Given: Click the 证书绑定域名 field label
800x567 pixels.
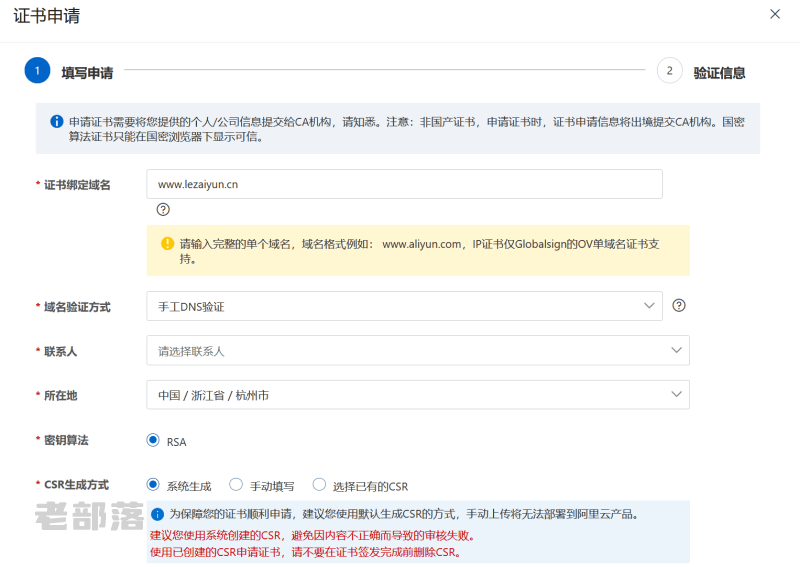Looking at the screenshot, I should point(77,185).
